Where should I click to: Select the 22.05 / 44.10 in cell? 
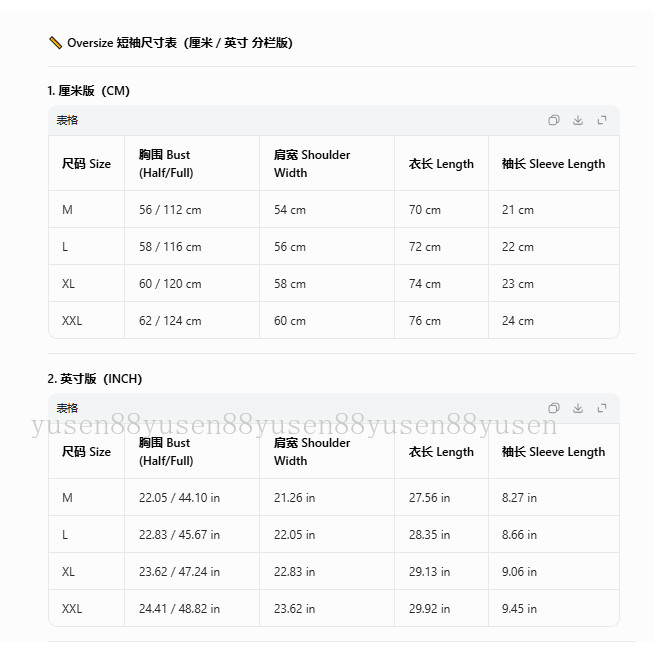[179, 498]
